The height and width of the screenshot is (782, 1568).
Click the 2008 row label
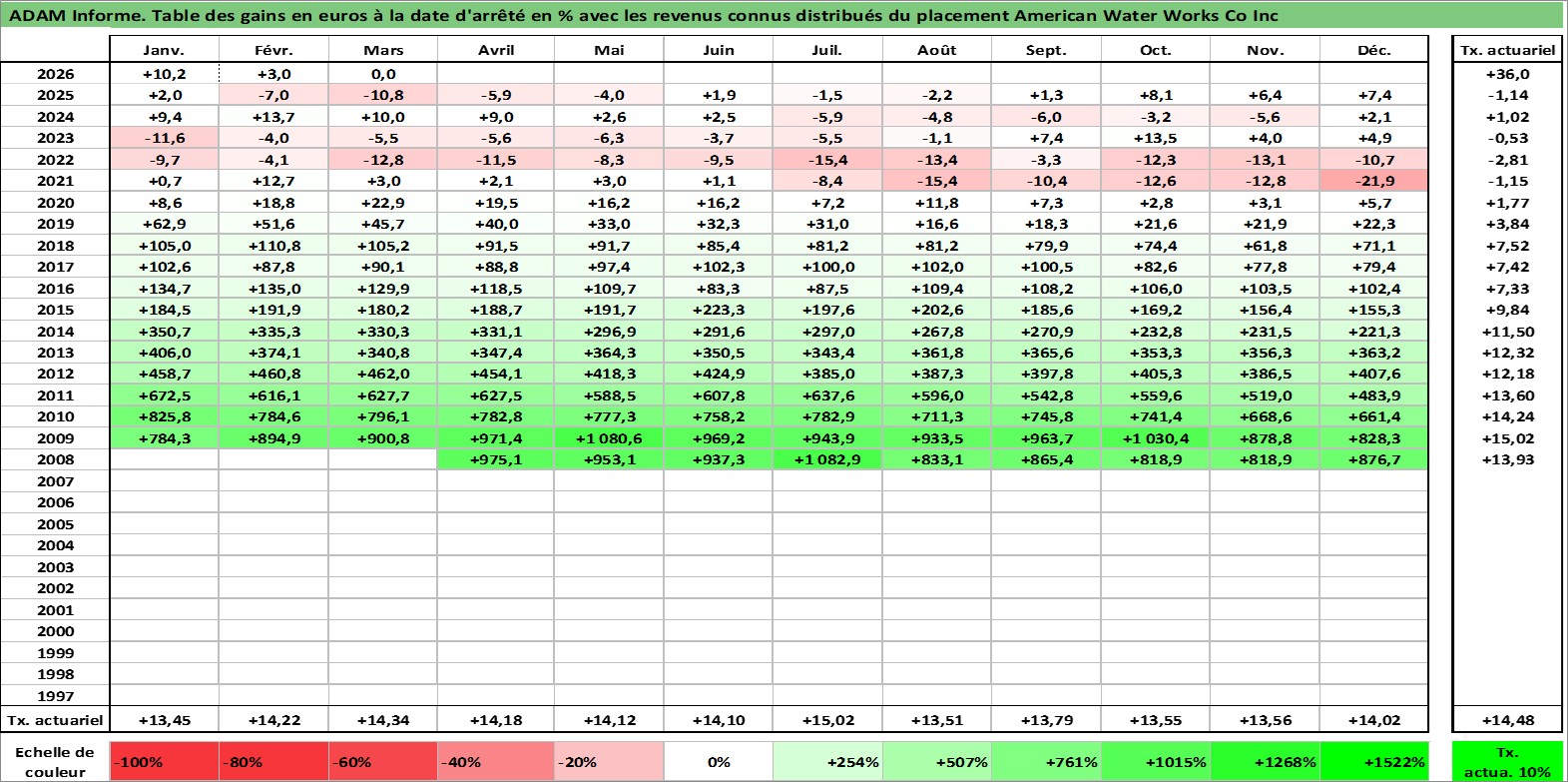[x=55, y=459]
